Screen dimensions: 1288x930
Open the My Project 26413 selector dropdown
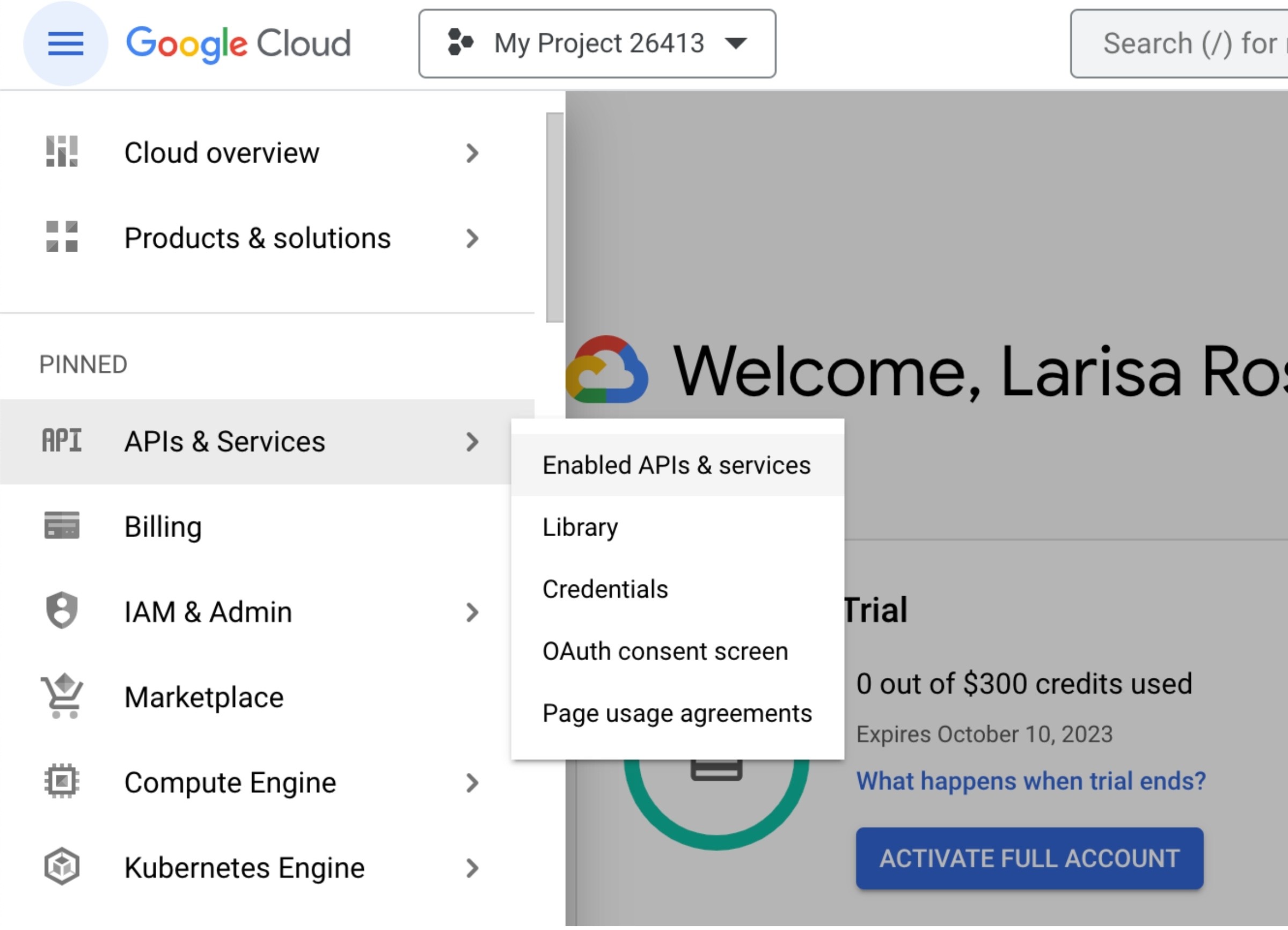click(597, 43)
